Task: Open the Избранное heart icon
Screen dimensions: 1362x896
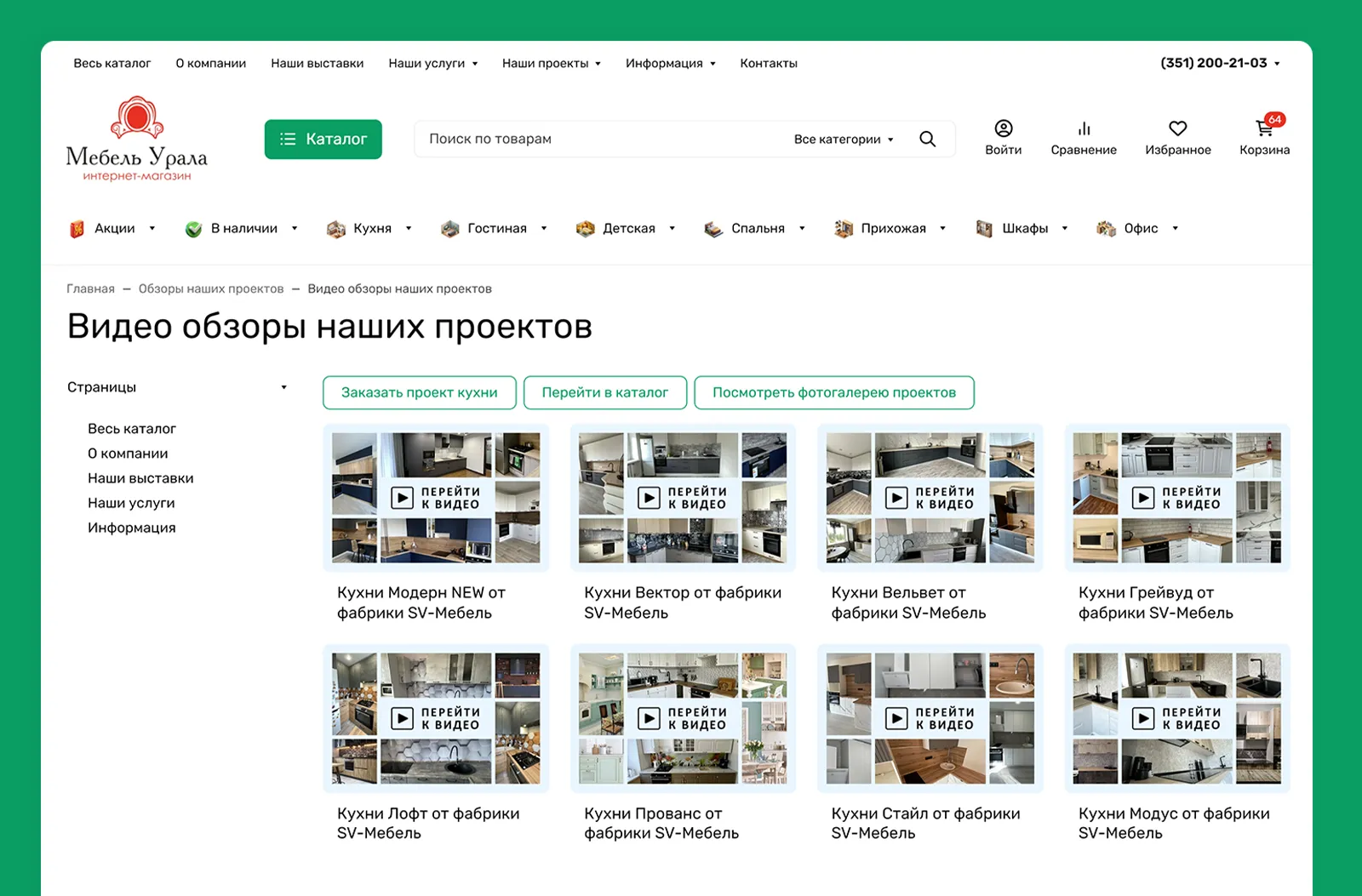Action: pos(1178,128)
